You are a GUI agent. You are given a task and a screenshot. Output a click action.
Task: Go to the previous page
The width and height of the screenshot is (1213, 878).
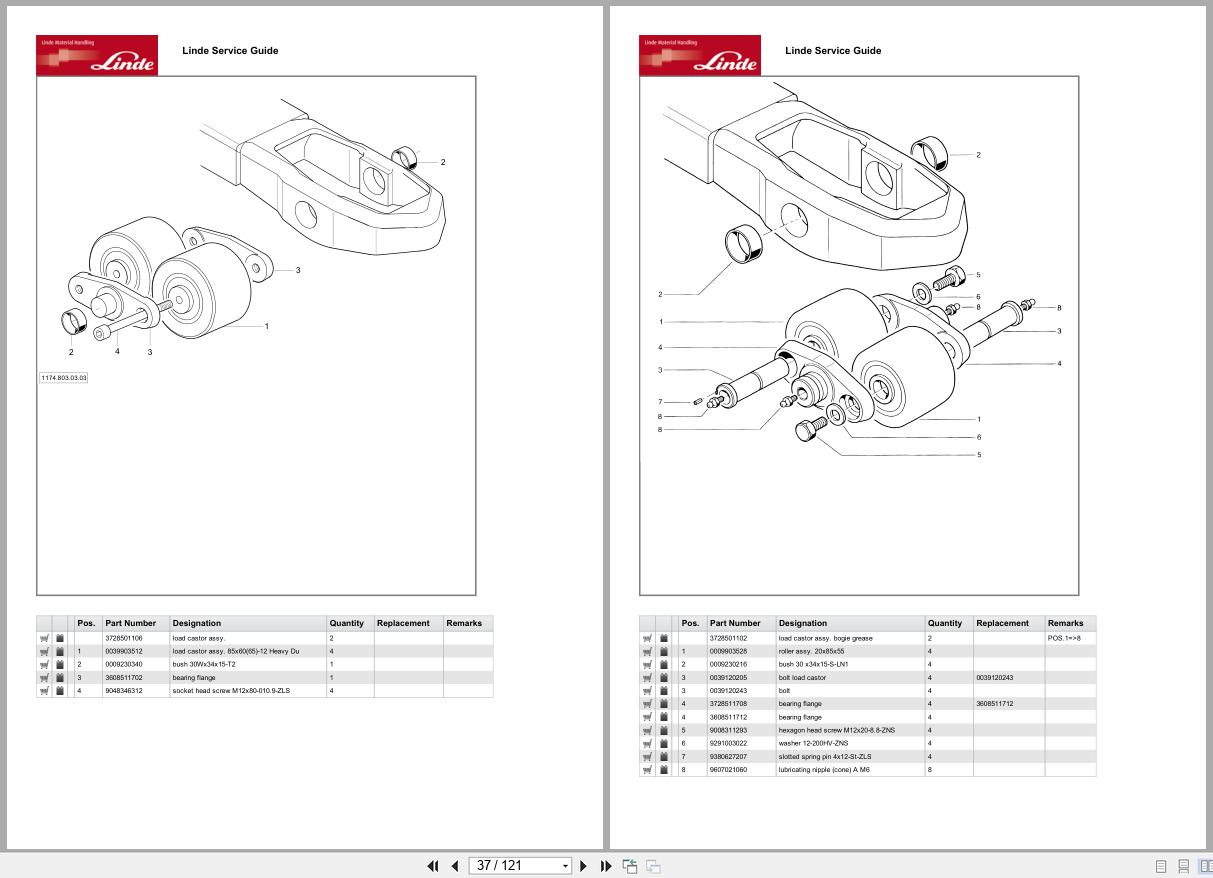(455, 866)
